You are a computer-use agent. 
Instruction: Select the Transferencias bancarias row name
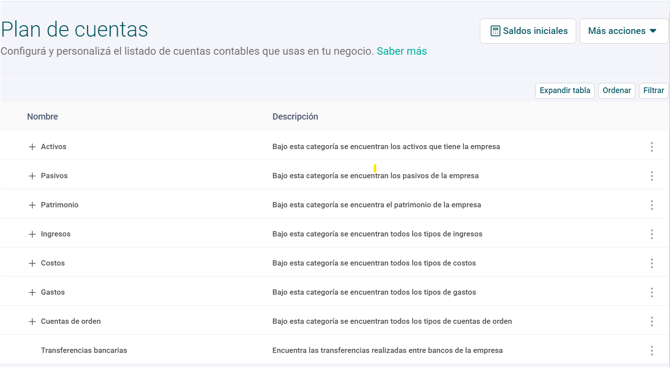click(x=84, y=350)
